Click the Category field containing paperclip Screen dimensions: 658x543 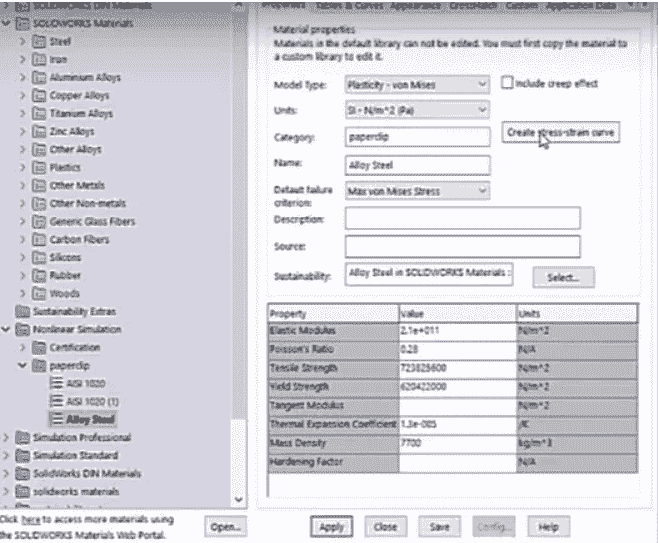coord(417,137)
